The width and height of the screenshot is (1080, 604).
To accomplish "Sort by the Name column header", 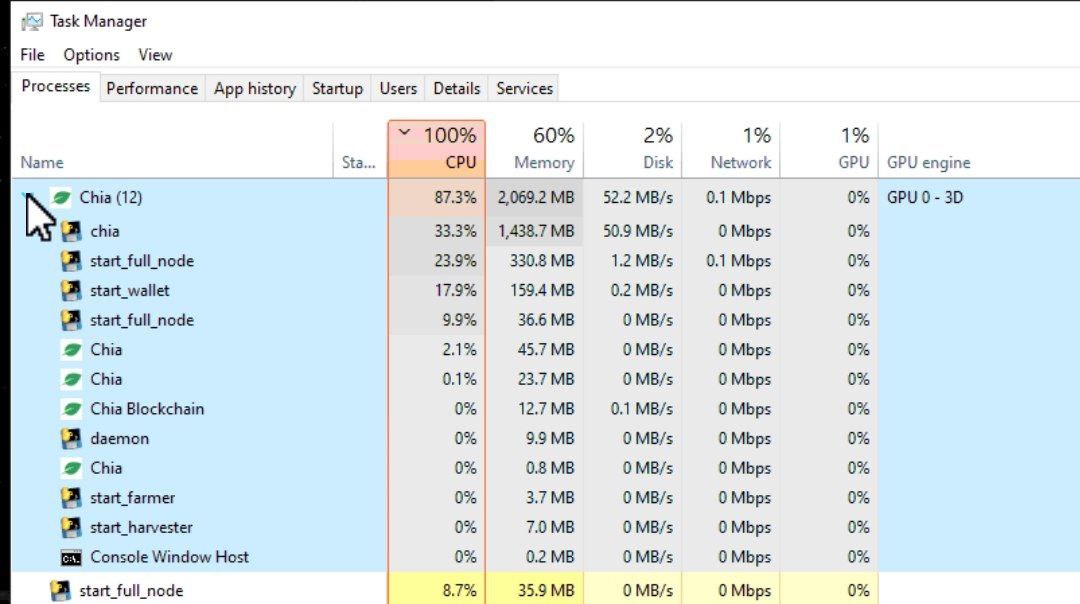I will [x=172, y=150].
